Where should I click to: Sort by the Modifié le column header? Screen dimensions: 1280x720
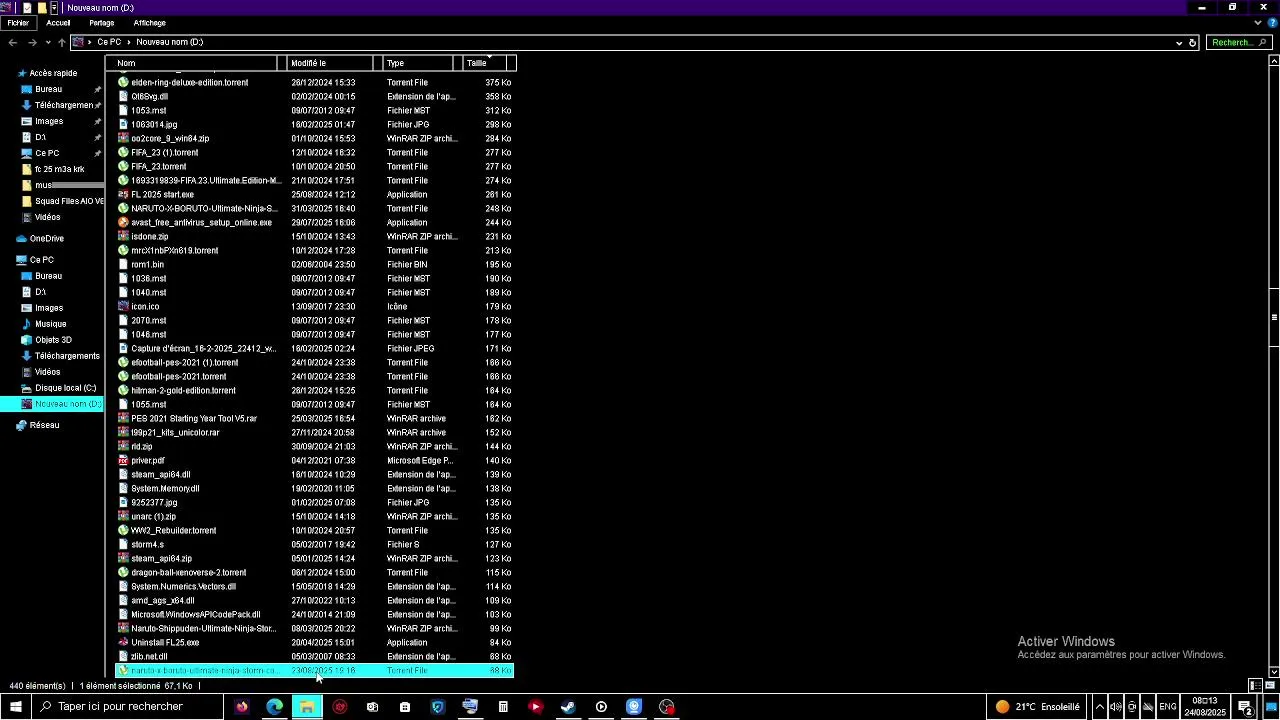[x=330, y=63]
